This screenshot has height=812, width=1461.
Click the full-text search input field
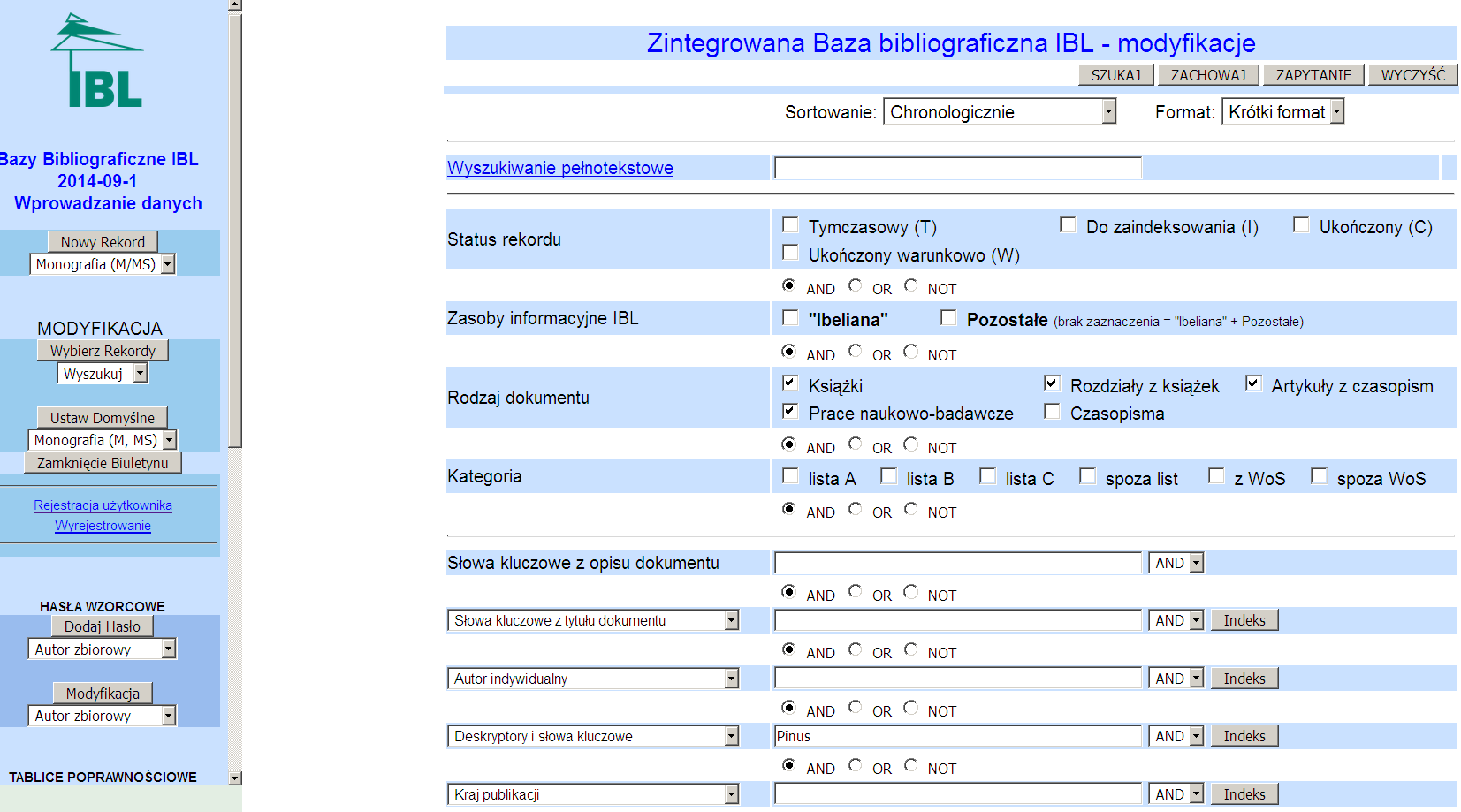958,168
